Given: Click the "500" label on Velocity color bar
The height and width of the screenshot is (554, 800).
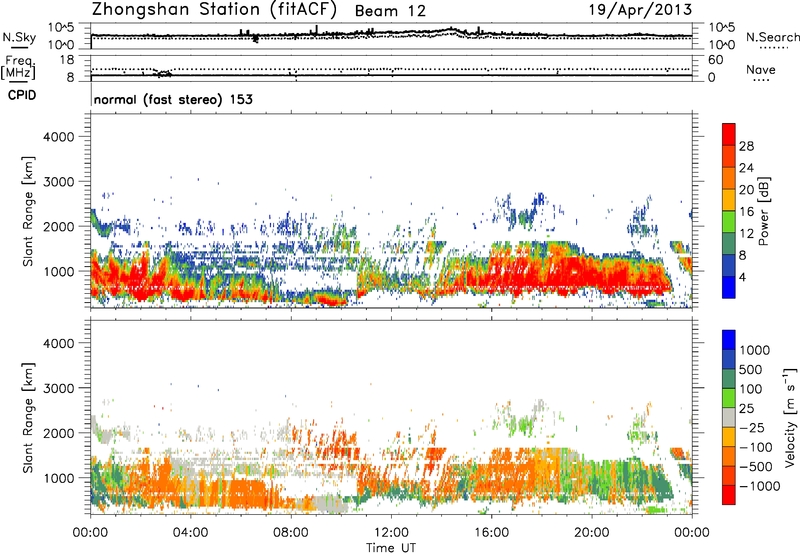Looking at the screenshot, I should pos(751,369).
